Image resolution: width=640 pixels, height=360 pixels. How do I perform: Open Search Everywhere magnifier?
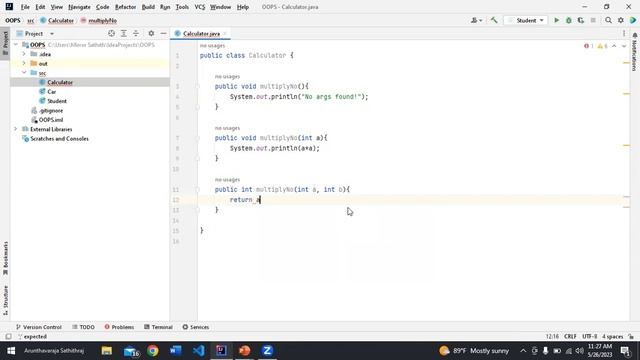click(x=608, y=20)
